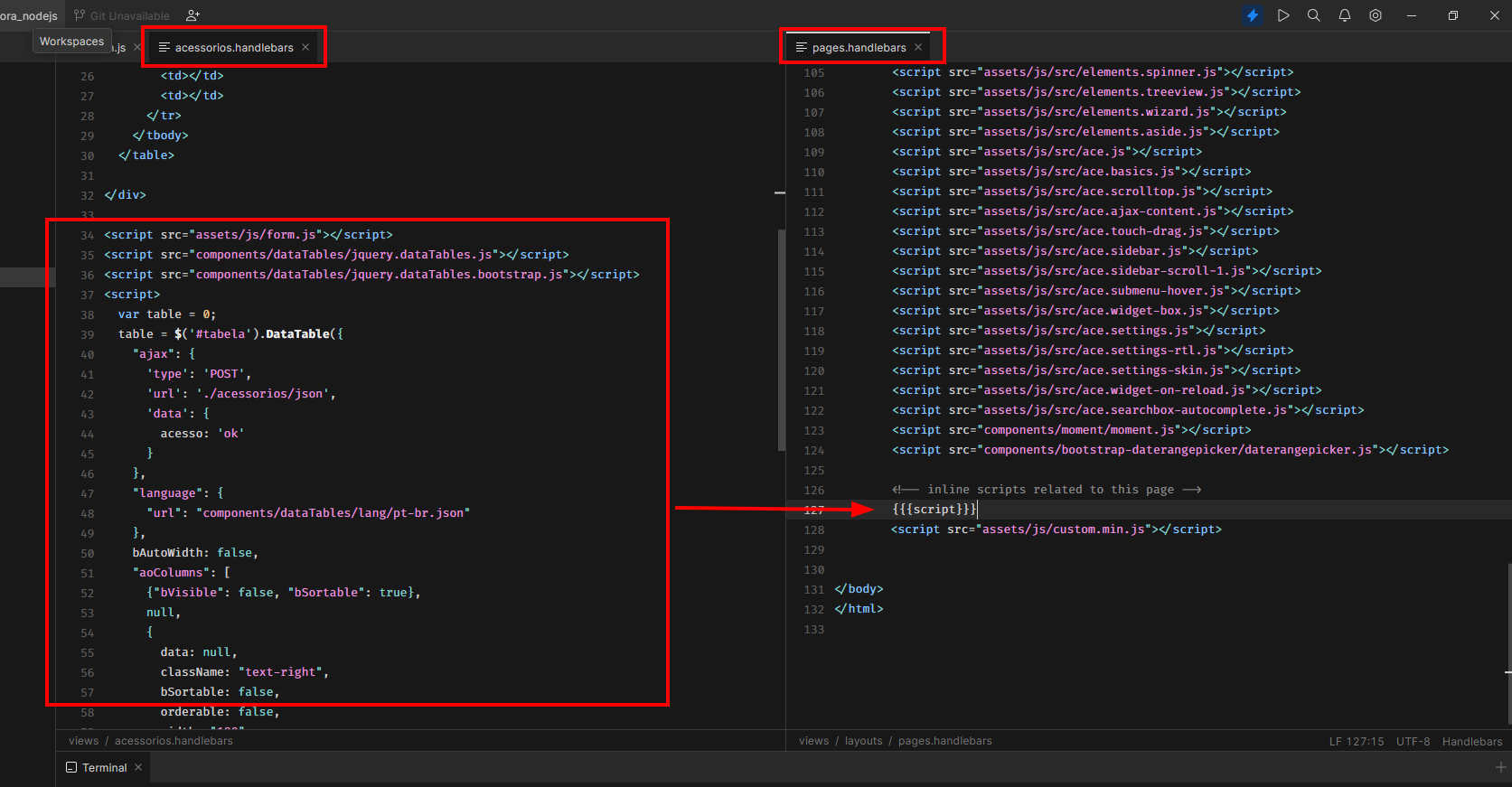Image resolution: width=1512 pixels, height=787 pixels.
Task: Click the {{{script}}} line in pages.handlebars
Action: [x=934, y=510]
